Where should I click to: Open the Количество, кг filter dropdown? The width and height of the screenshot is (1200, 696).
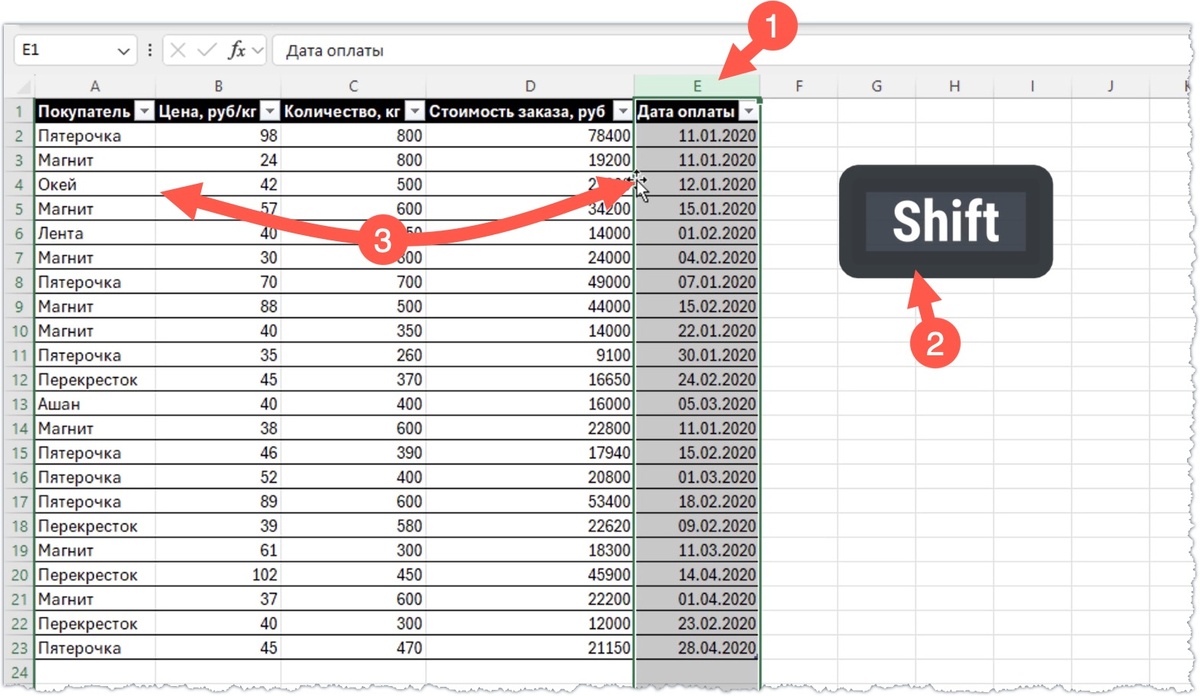coord(416,111)
